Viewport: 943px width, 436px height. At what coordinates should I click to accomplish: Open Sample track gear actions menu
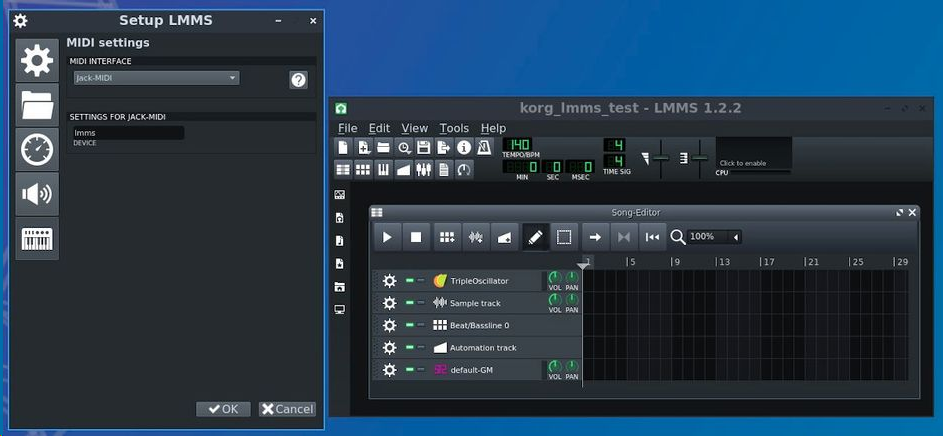tap(390, 303)
